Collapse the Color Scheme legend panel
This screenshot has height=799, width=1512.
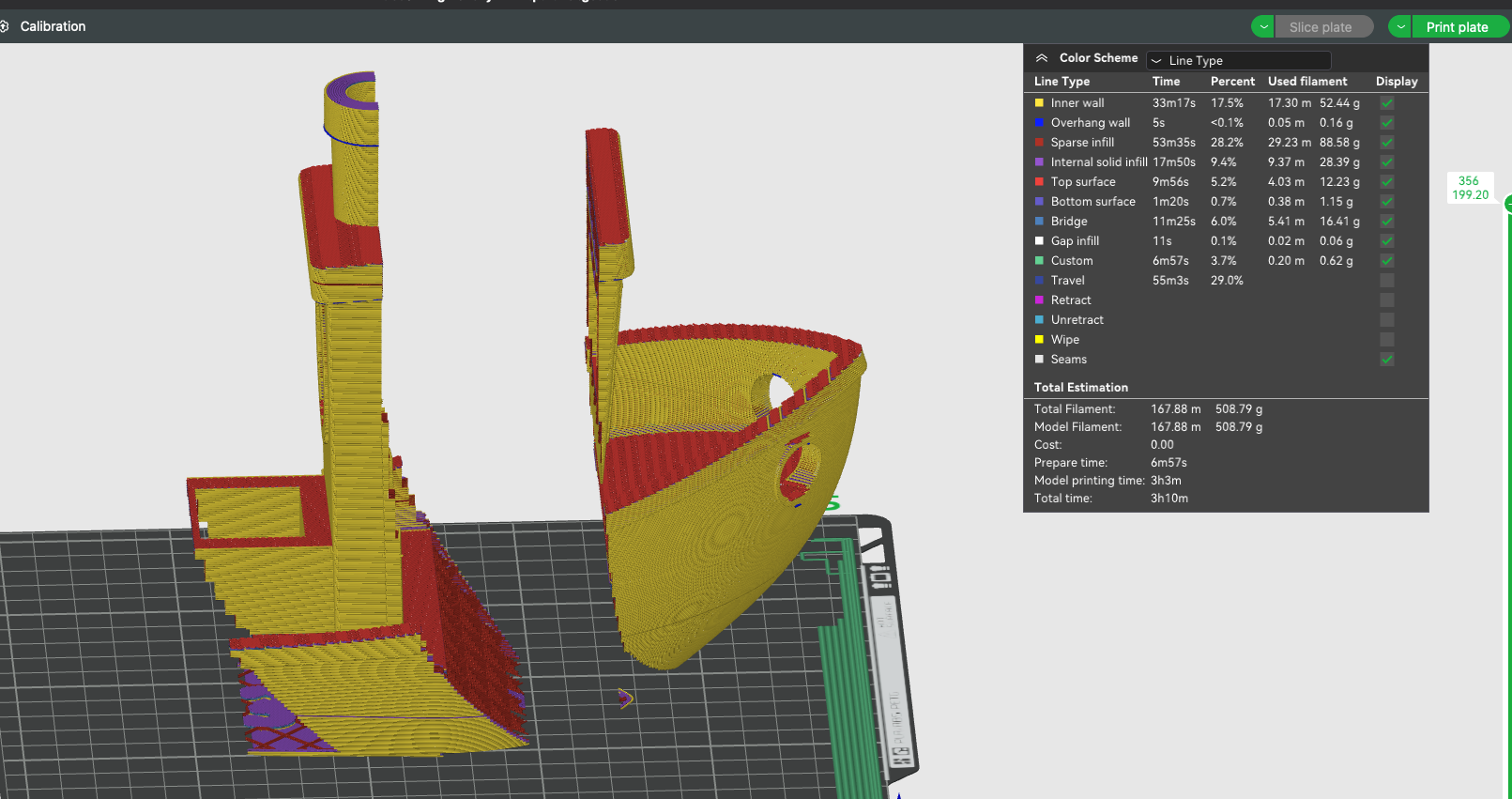(1042, 58)
